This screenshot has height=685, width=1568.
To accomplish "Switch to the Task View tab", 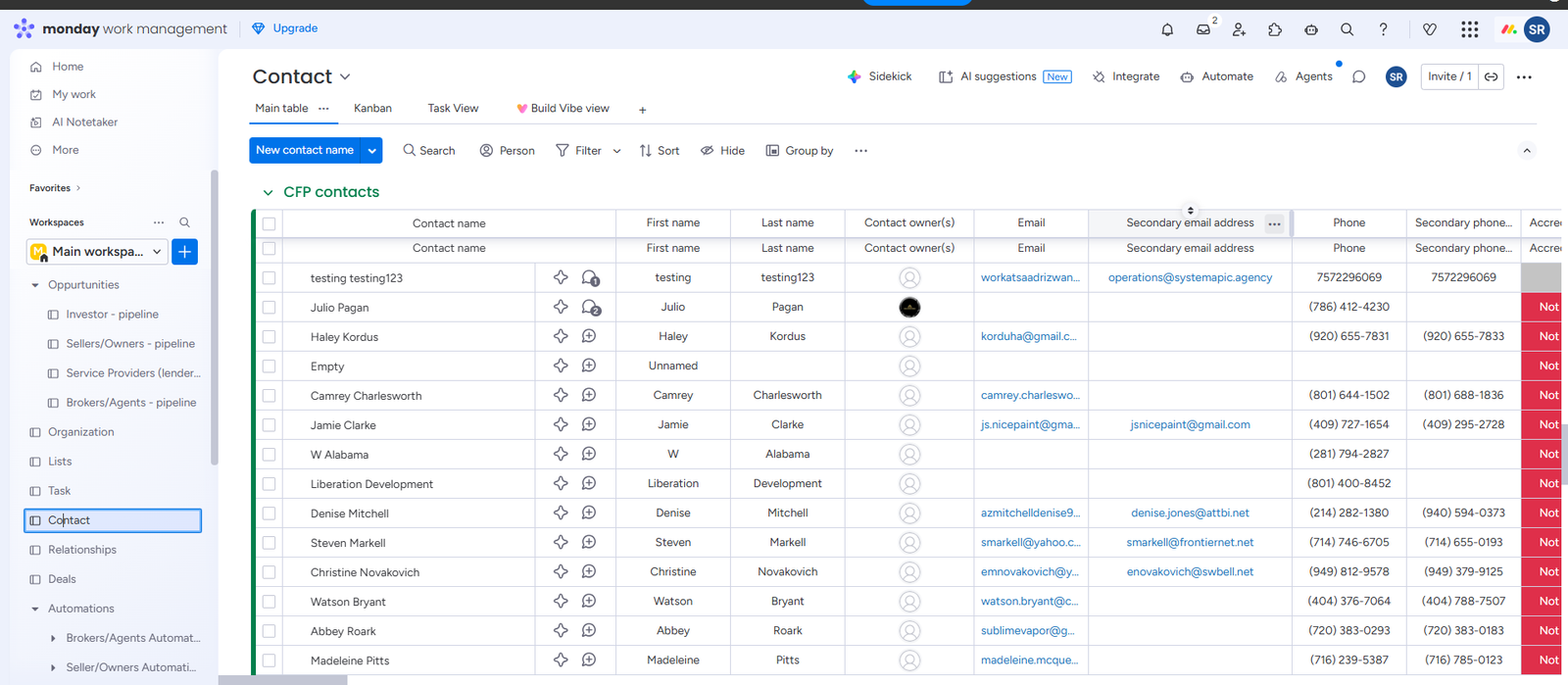I will point(453,109).
